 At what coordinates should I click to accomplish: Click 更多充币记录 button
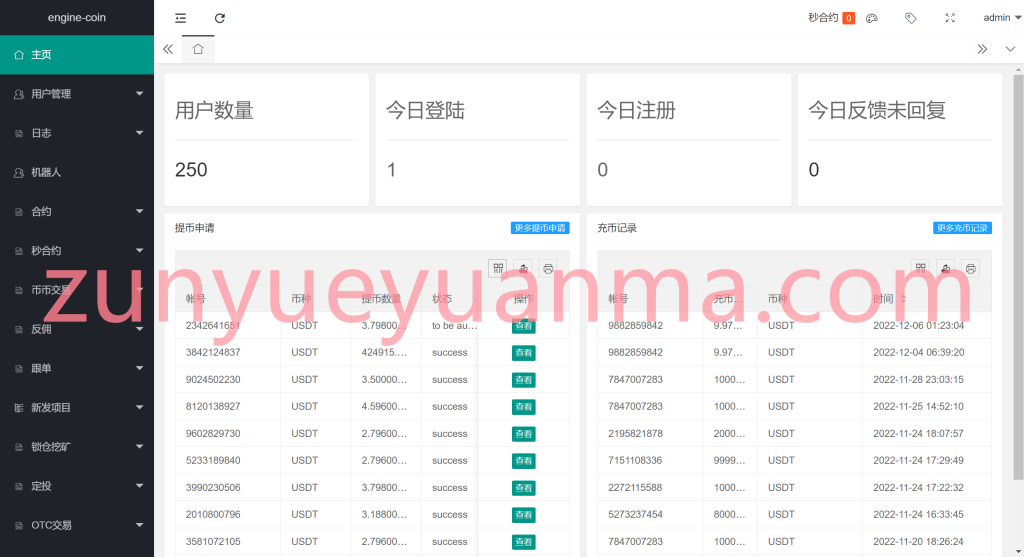963,228
